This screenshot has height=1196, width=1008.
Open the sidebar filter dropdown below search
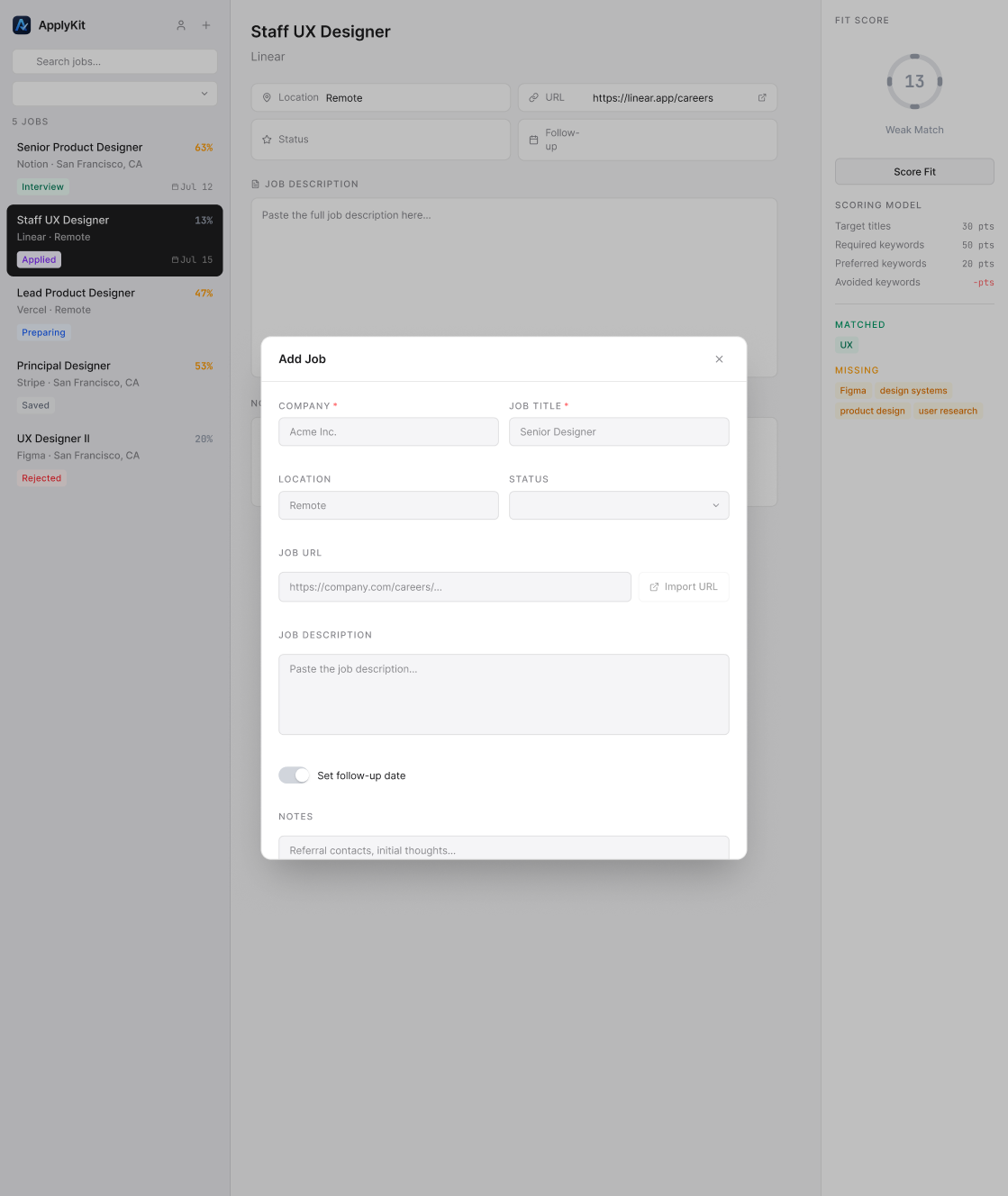pyautogui.click(x=114, y=94)
